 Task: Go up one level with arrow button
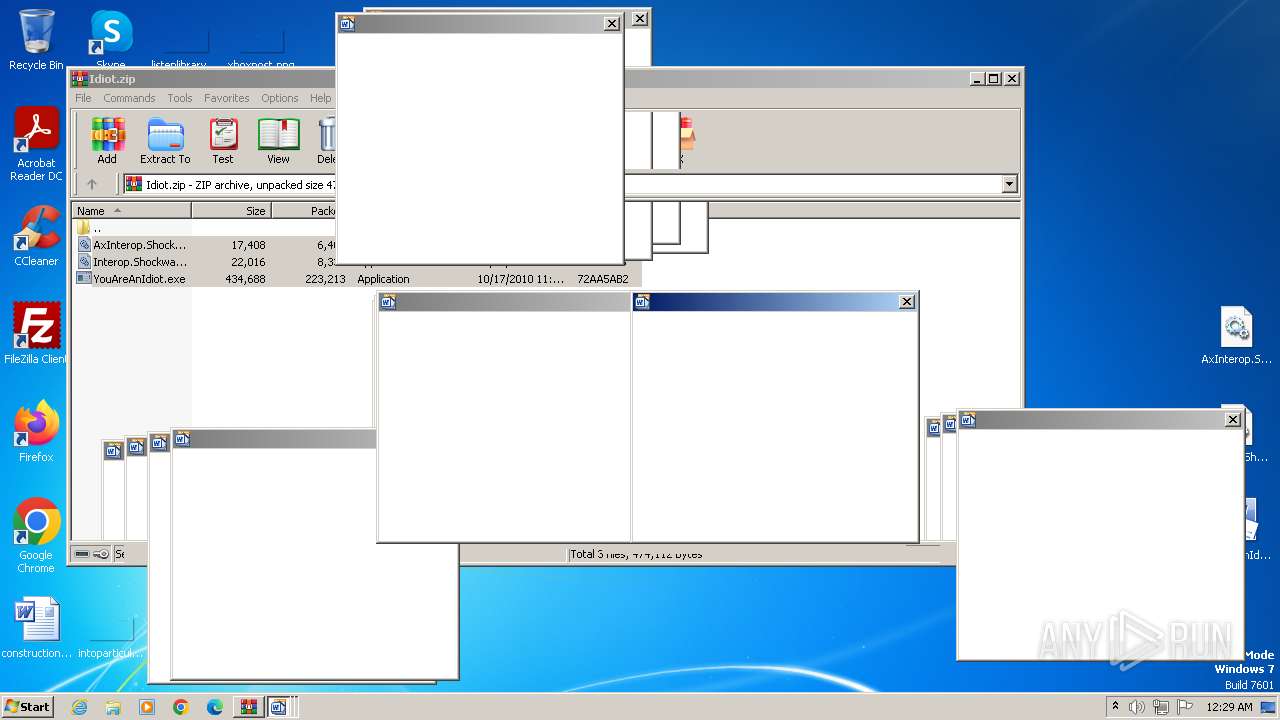92,184
